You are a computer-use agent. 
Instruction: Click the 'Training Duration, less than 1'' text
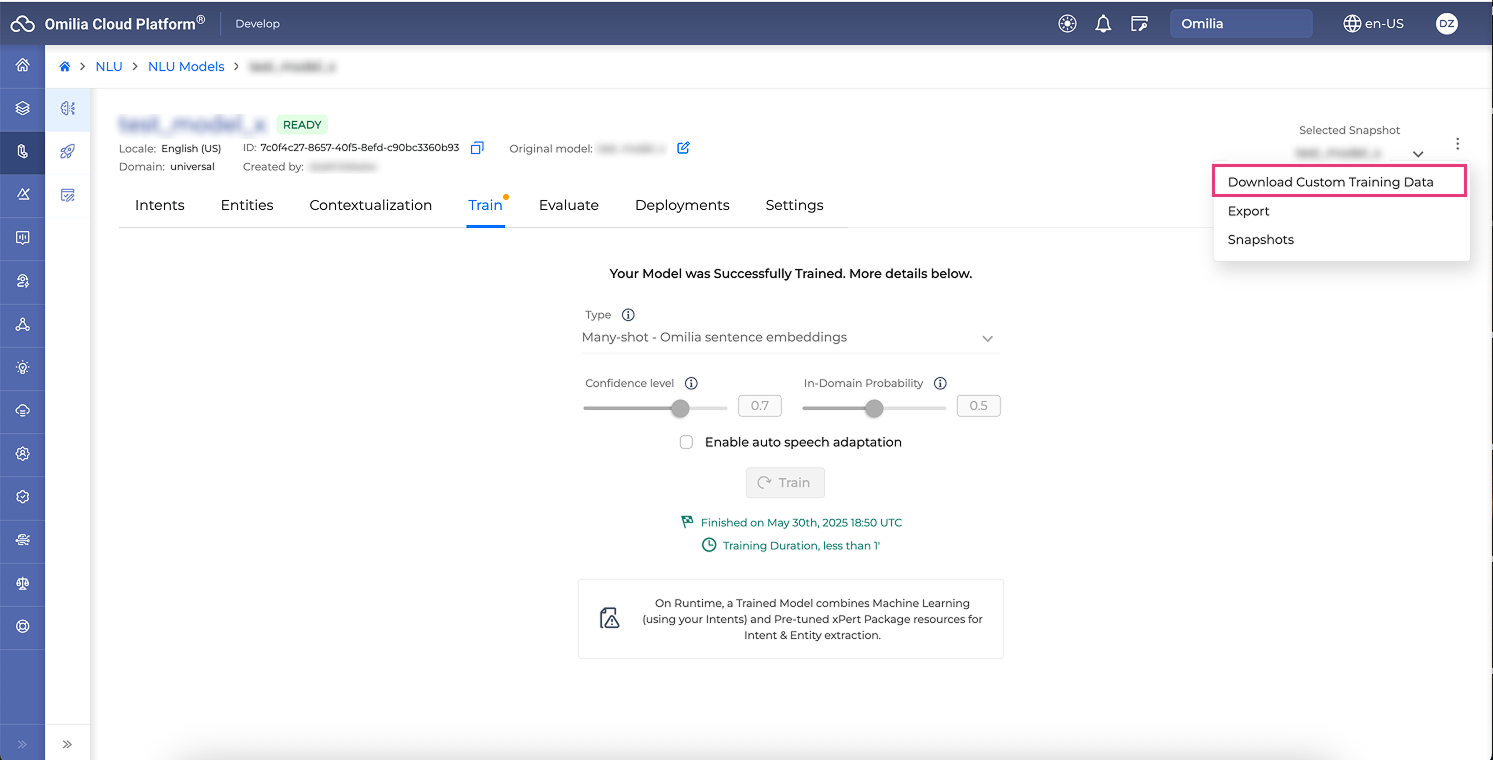[801, 546]
